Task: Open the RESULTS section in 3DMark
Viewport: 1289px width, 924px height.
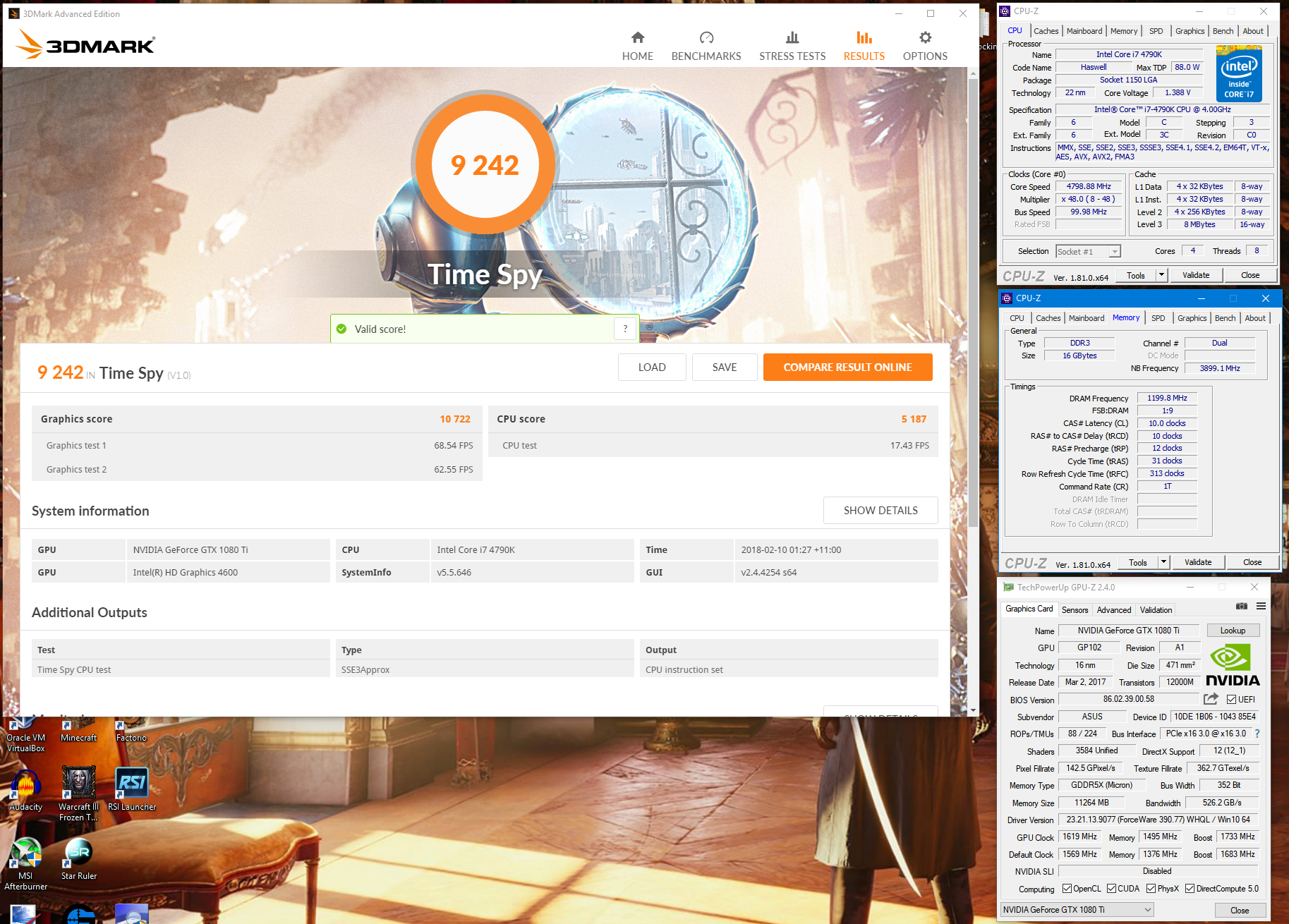Action: 864,47
